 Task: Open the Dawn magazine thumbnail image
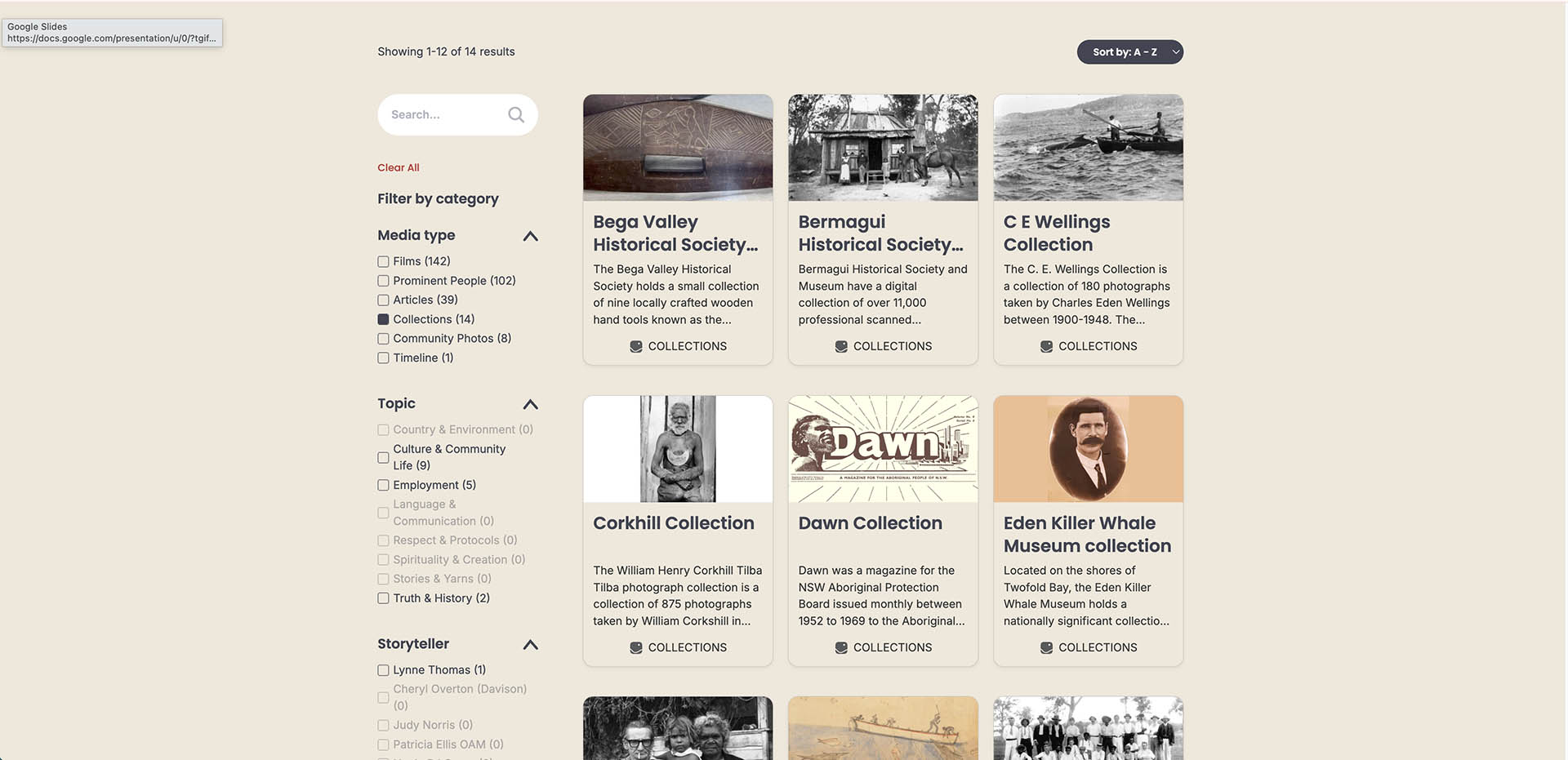(x=883, y=449)
